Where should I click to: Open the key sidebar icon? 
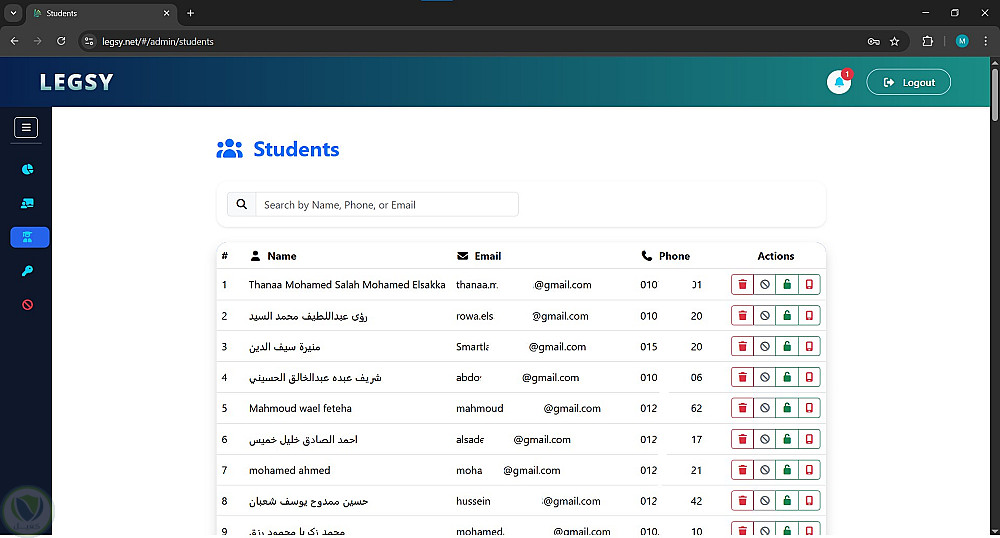click(27, 271)
